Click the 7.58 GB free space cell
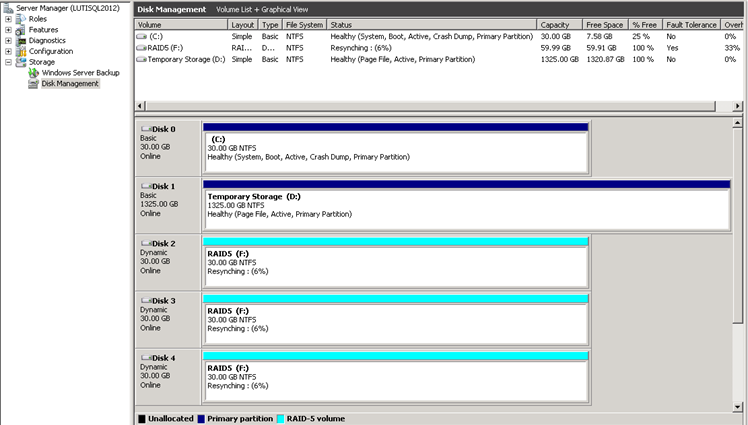 coord(599,36)
